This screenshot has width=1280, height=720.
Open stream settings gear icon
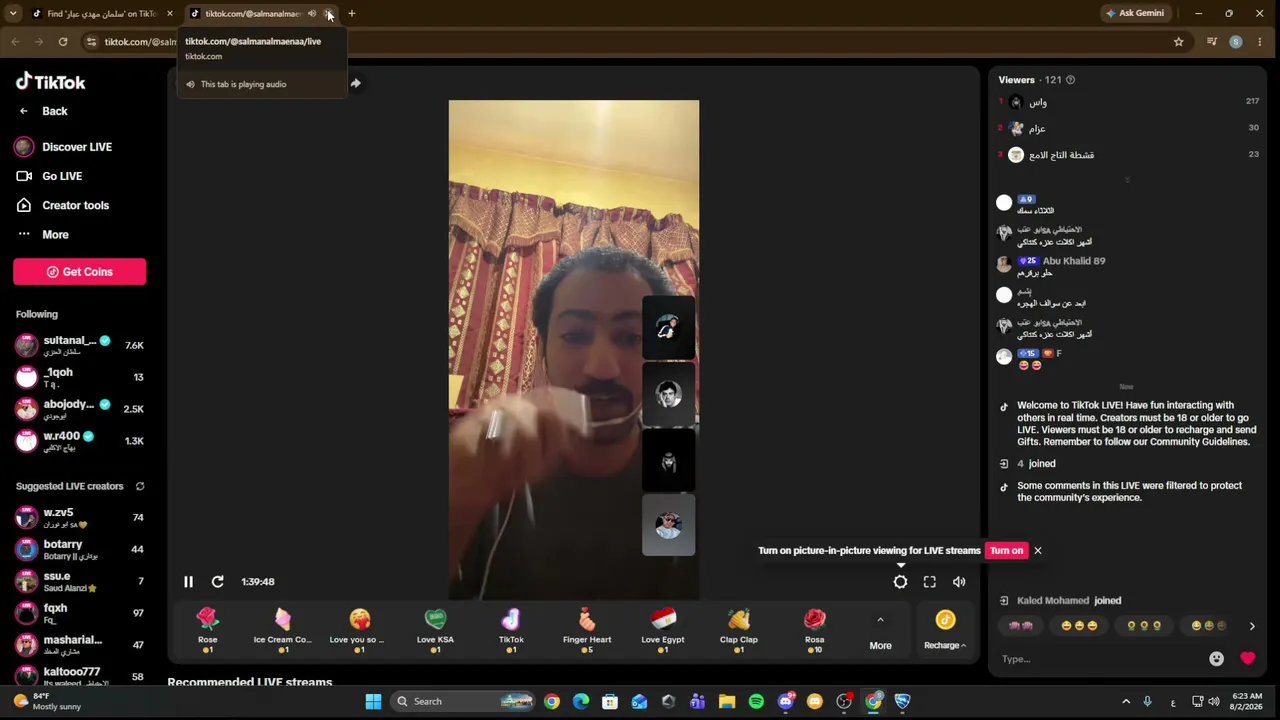pos(900,581)
